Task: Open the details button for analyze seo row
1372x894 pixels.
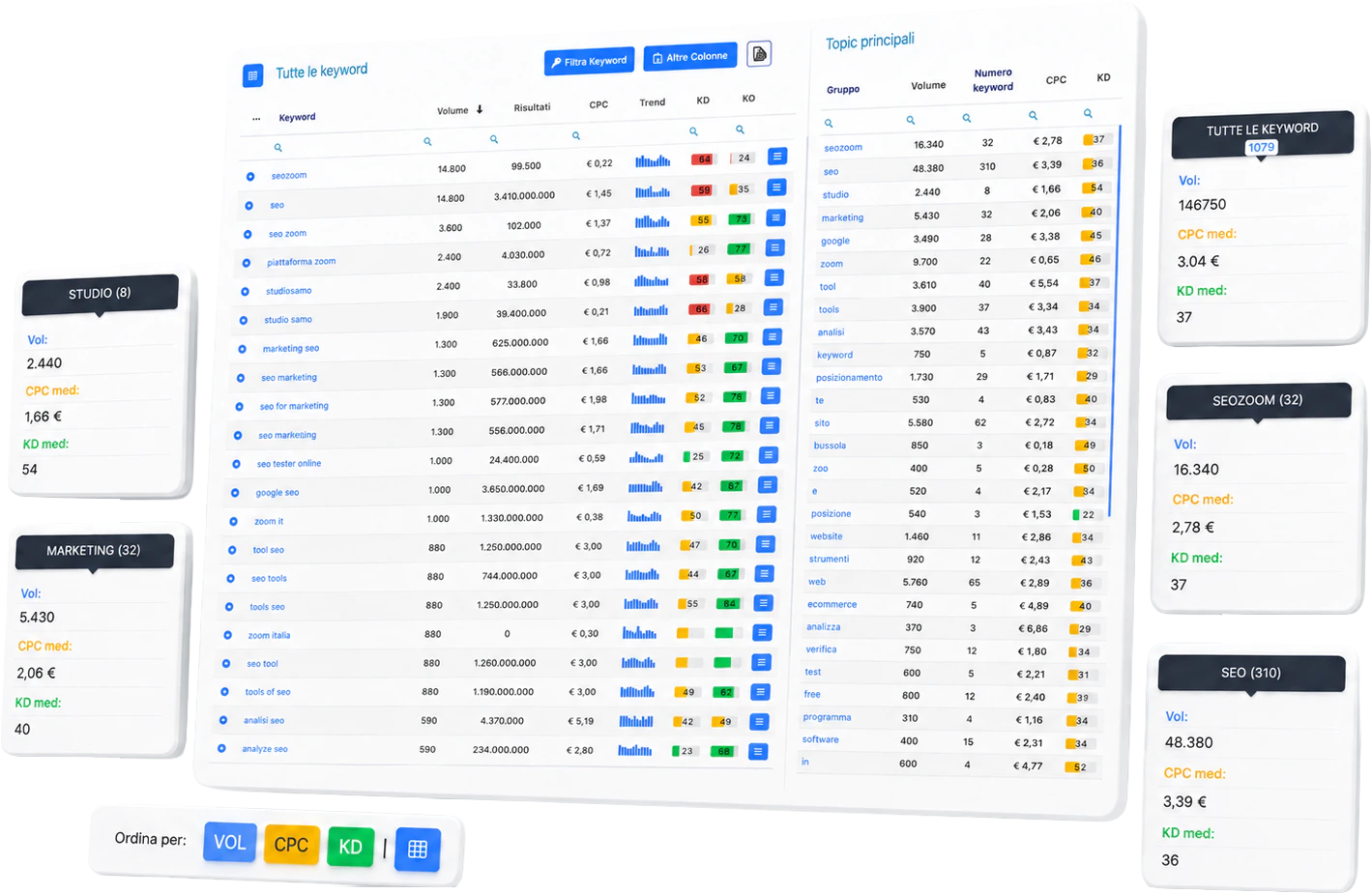Action: (759, 751)
